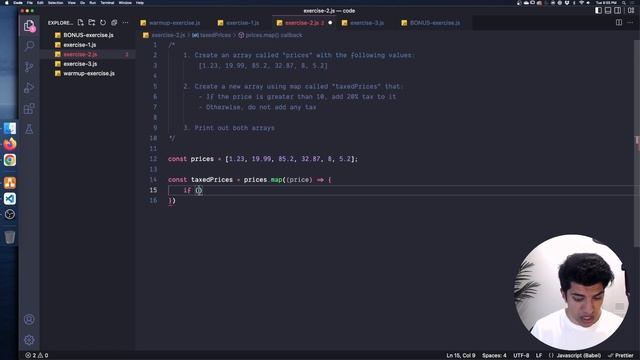Open the Explorer view in activity bar
Screen dimensions: 640x360
29,26
